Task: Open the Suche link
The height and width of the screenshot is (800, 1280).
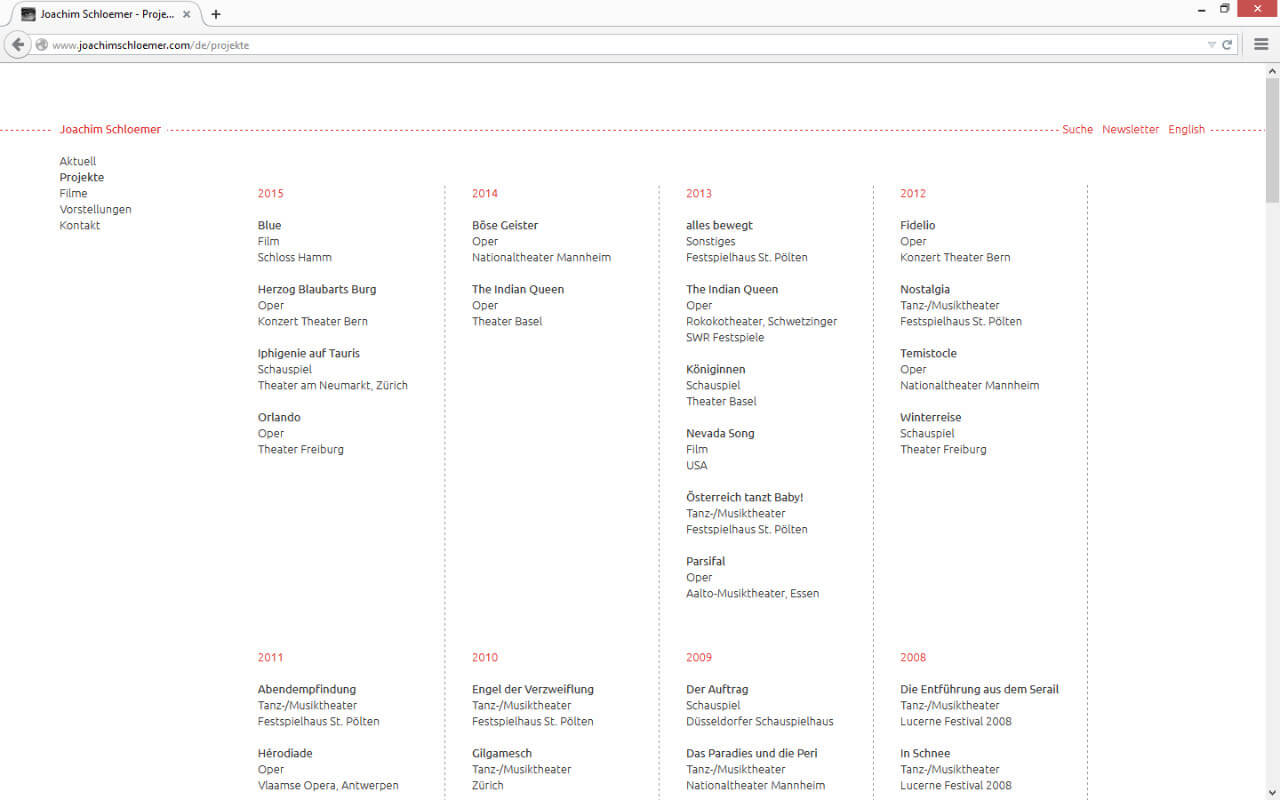Action: [1077, 129]
